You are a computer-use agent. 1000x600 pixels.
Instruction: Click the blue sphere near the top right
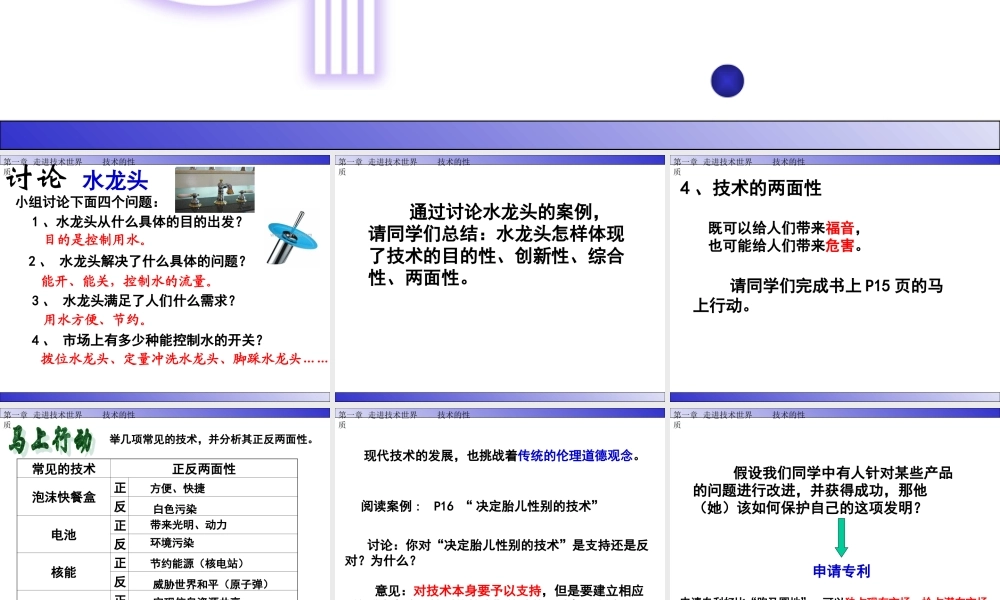pyautogui.click(x=727, y=81)
